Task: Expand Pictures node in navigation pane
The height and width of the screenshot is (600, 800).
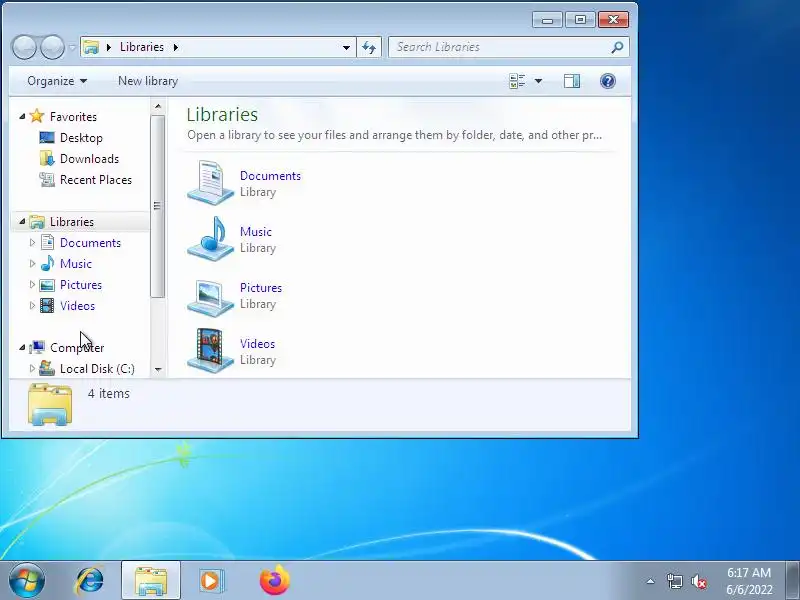Action: pos(32,284)
